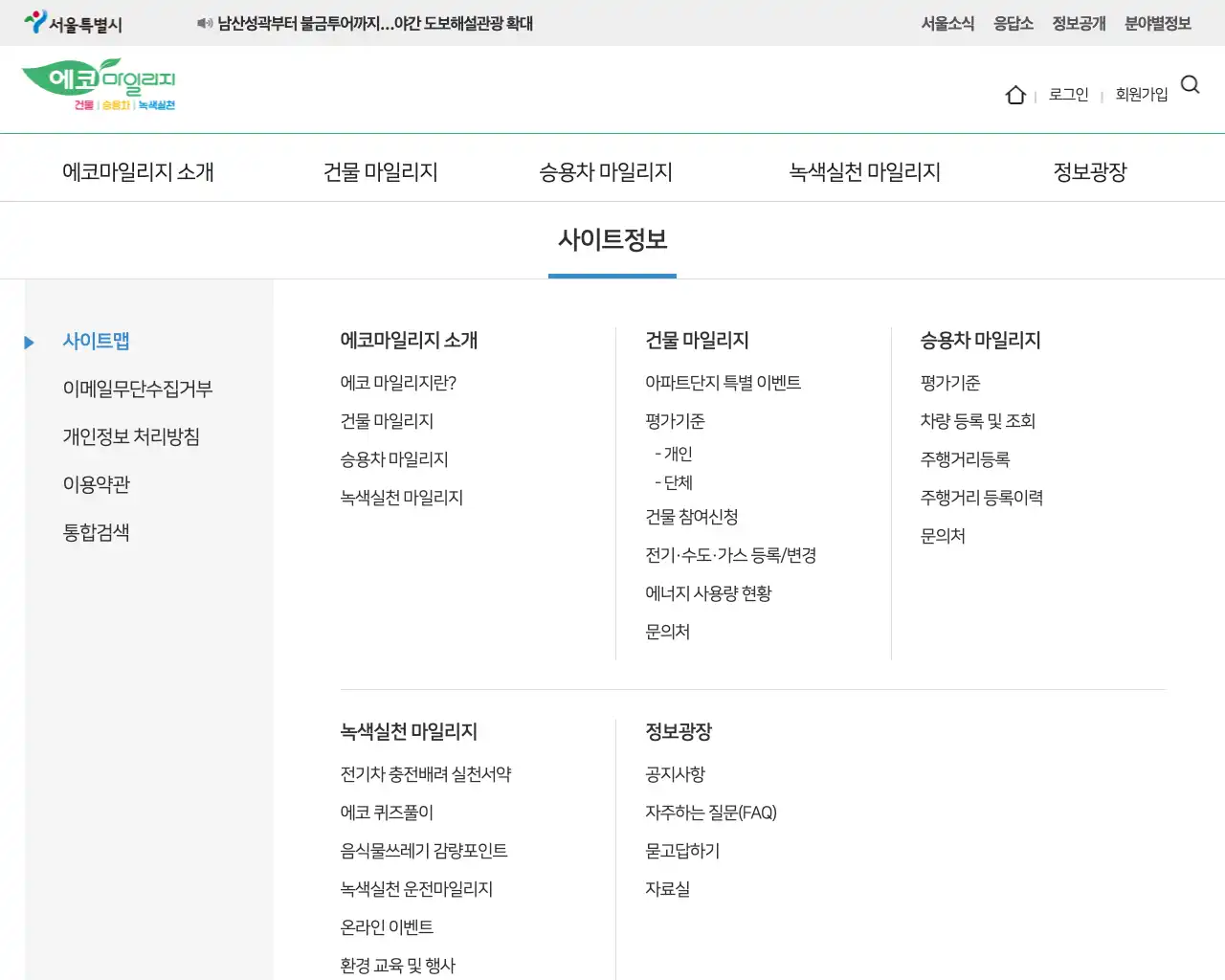Screen dimensions: 1225x980
Task: Open 정보공개 in top bar
Action: (1079, 23)
